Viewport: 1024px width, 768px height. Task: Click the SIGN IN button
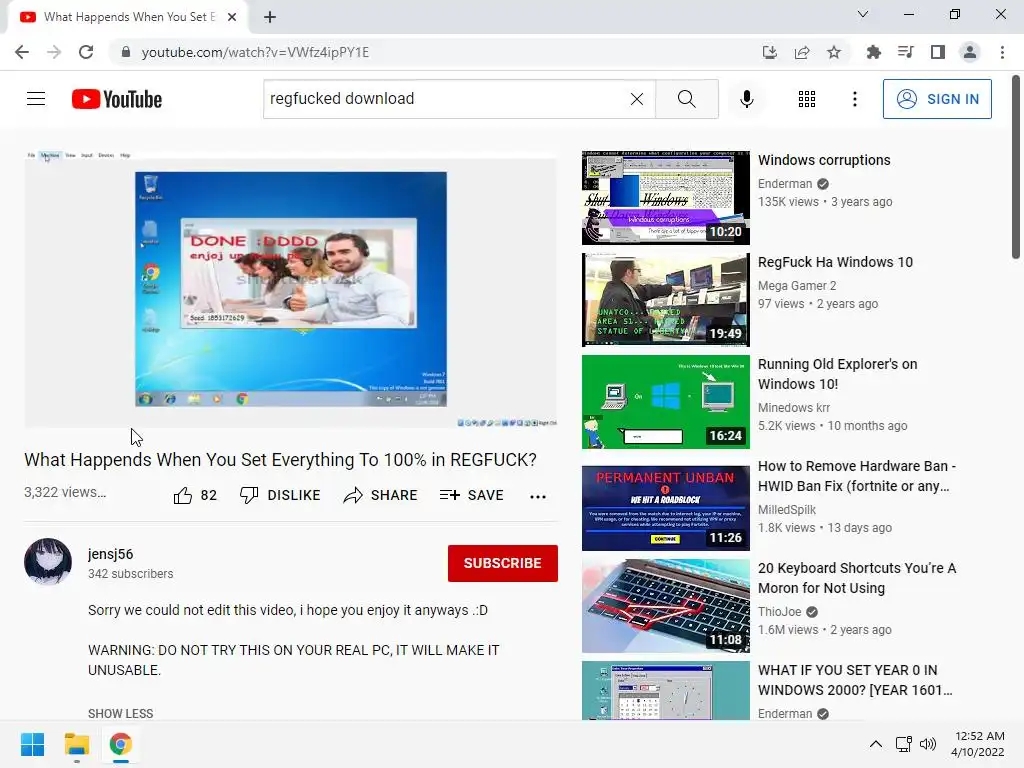pyautogui.click(x=937, y=99)
